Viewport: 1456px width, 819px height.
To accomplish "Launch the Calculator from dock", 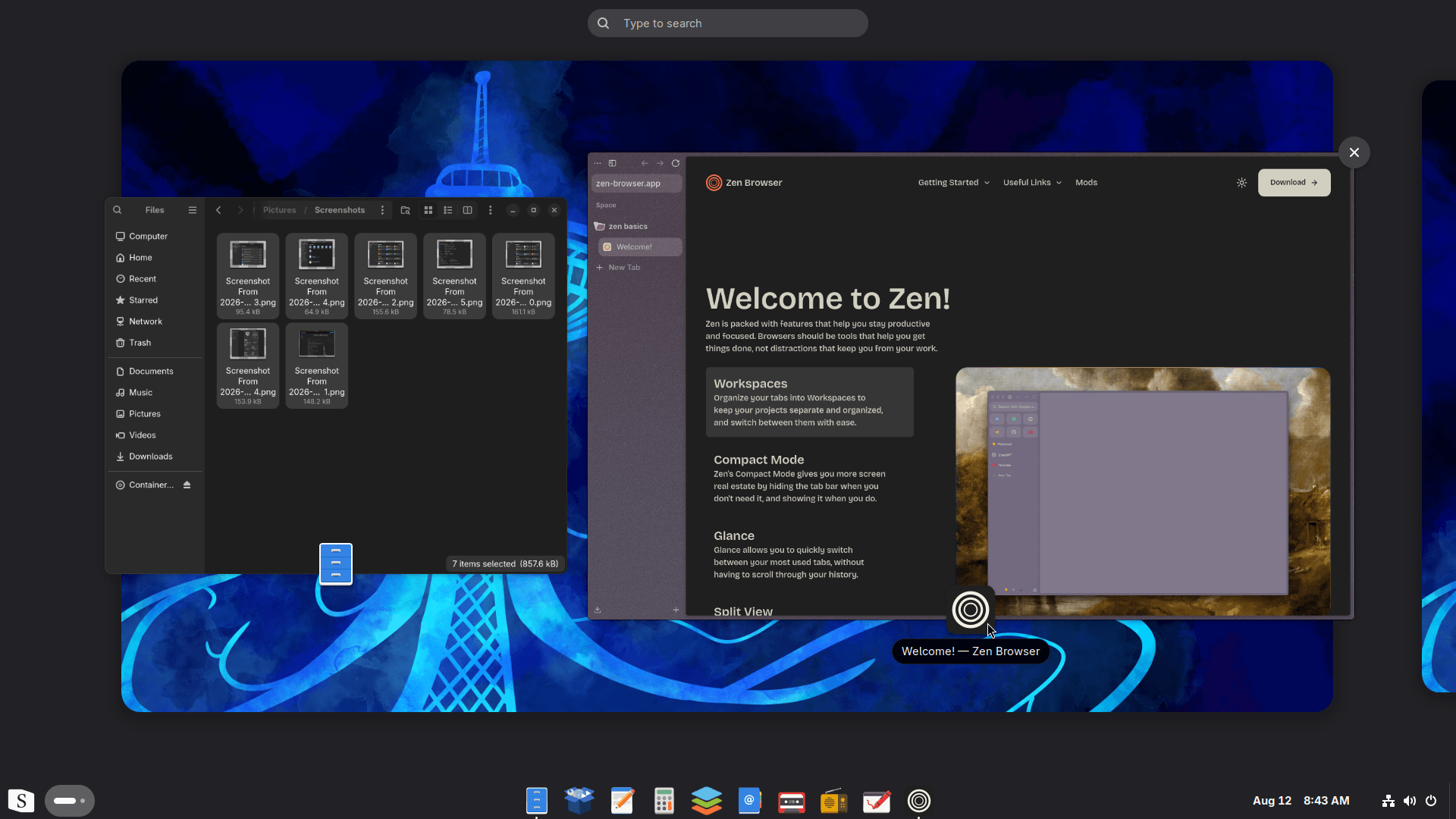I will tap(664, 801).
